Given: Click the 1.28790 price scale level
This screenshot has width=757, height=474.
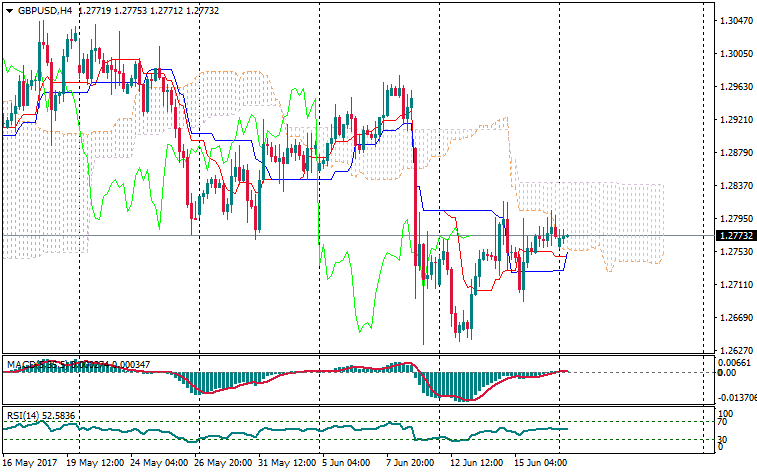Looking at the screenshot, I should coord(735,153).
